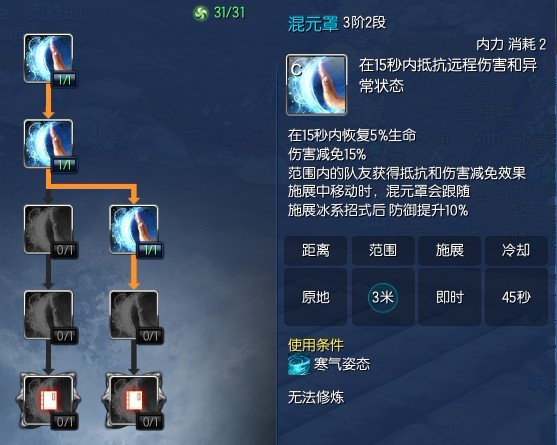The height and width of the screenshot is (445, 557).
Task: Click the 31/31 skill points counter
Action: pyautogui.click(x=229, y=13)
